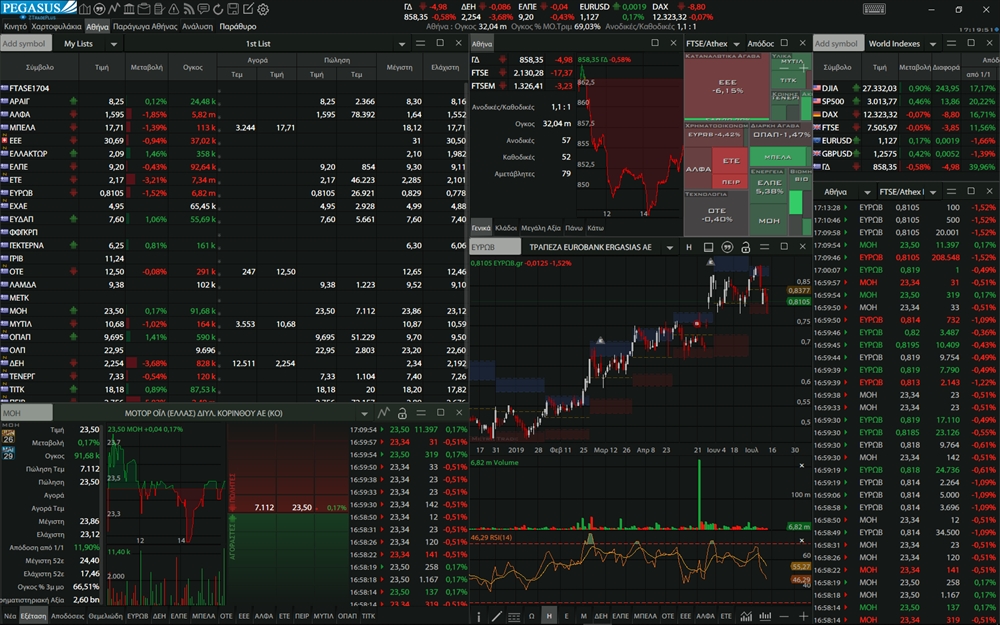This screenshot has height=625, width=1000.
Task: Open the 1st List panel menu lines icon
Action: 420,43
